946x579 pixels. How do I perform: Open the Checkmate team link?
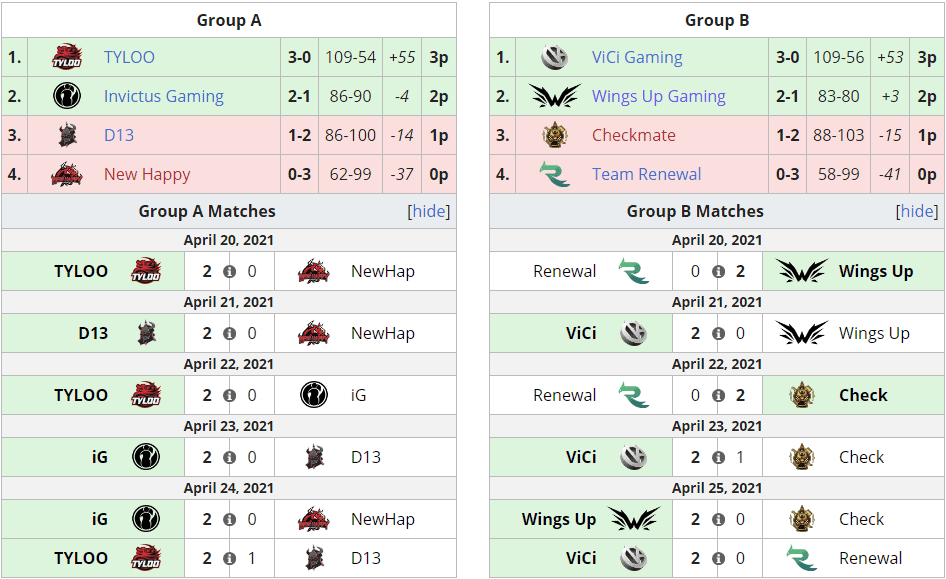(x=633, y=135)
